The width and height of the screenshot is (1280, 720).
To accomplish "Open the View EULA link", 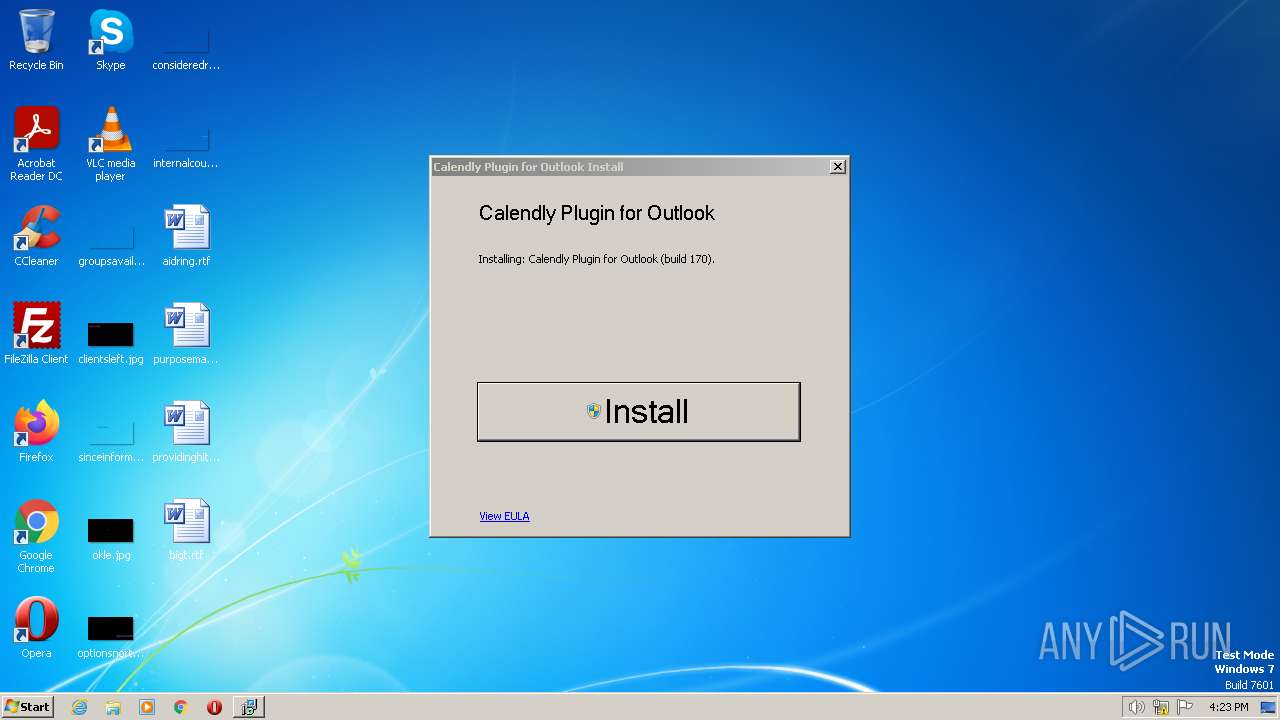I will [x=504, y=516].
